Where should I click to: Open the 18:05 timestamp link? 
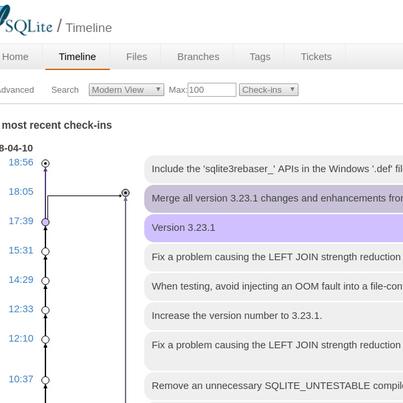21,192
